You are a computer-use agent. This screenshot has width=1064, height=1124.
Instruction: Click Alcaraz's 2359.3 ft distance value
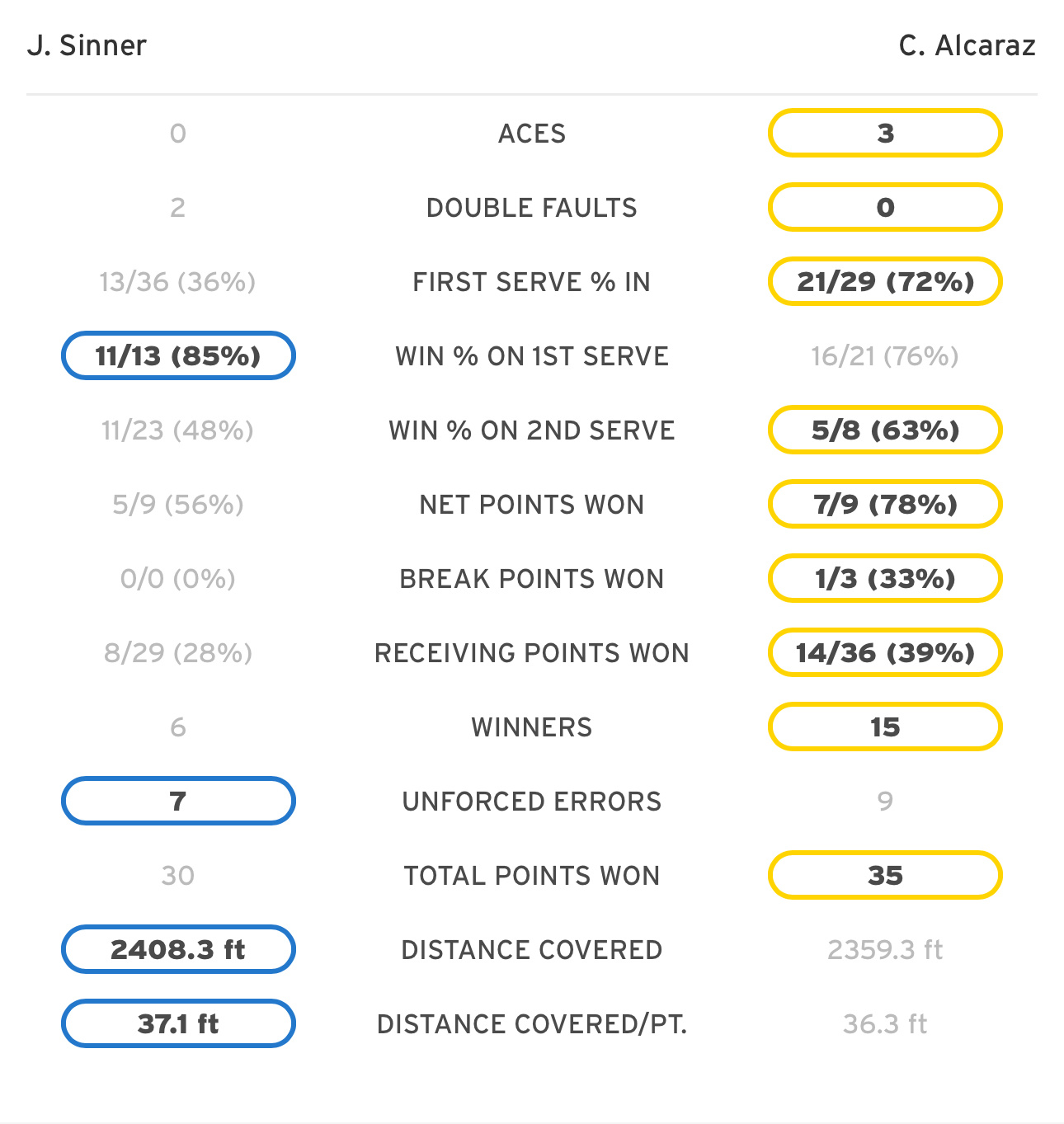(885, 950)
